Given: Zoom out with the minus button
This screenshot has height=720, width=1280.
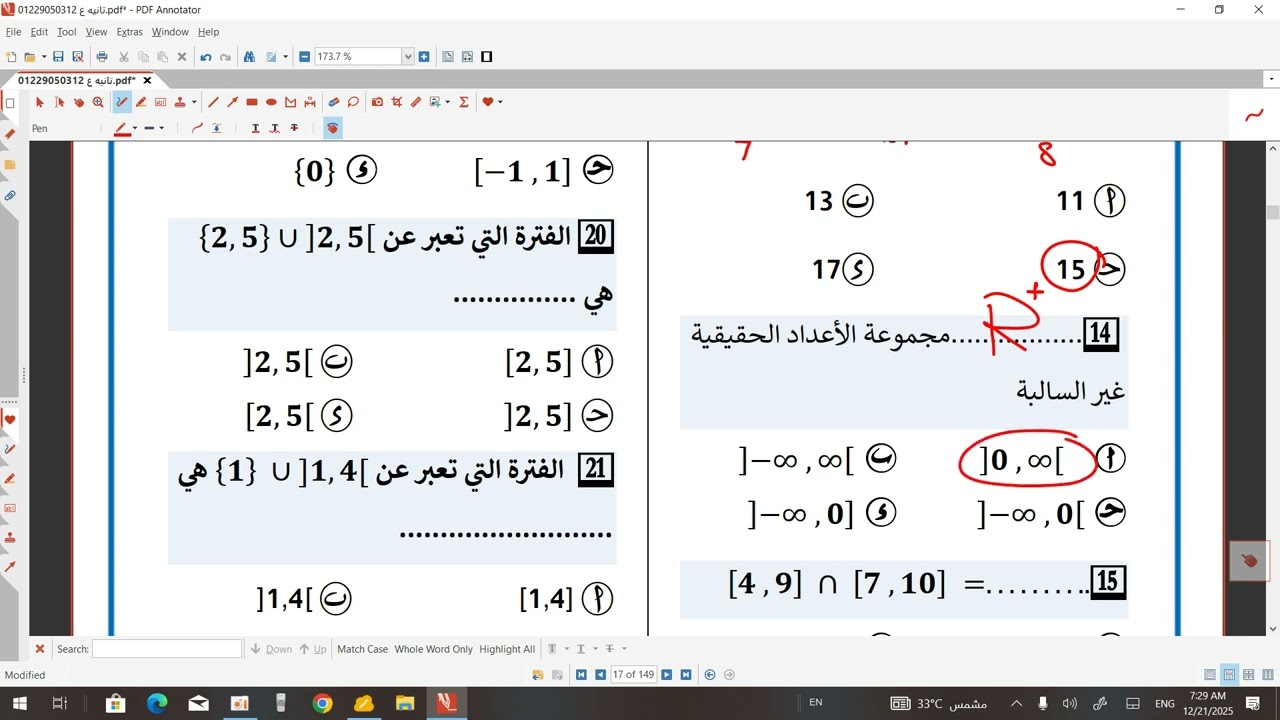Looking at the screenshot, I should tap(304, 57).
